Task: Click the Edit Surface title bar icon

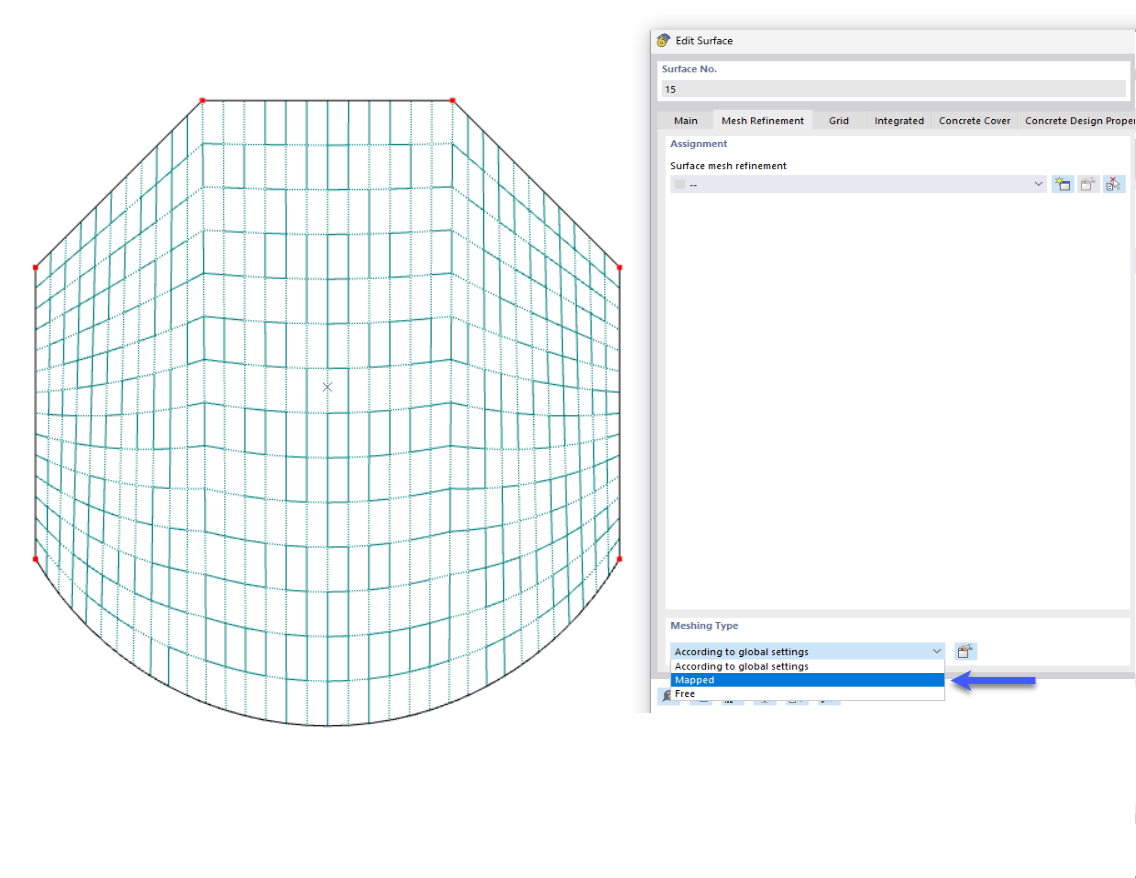Action: tap(662, 41)
